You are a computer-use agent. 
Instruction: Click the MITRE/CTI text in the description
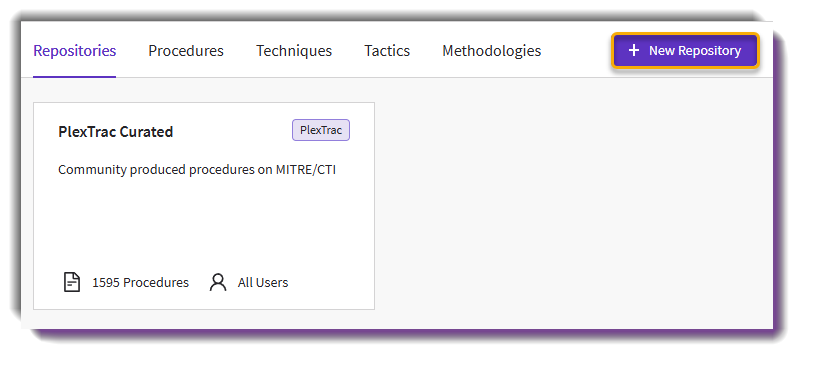pyautogui.click(x=306, y=170)
